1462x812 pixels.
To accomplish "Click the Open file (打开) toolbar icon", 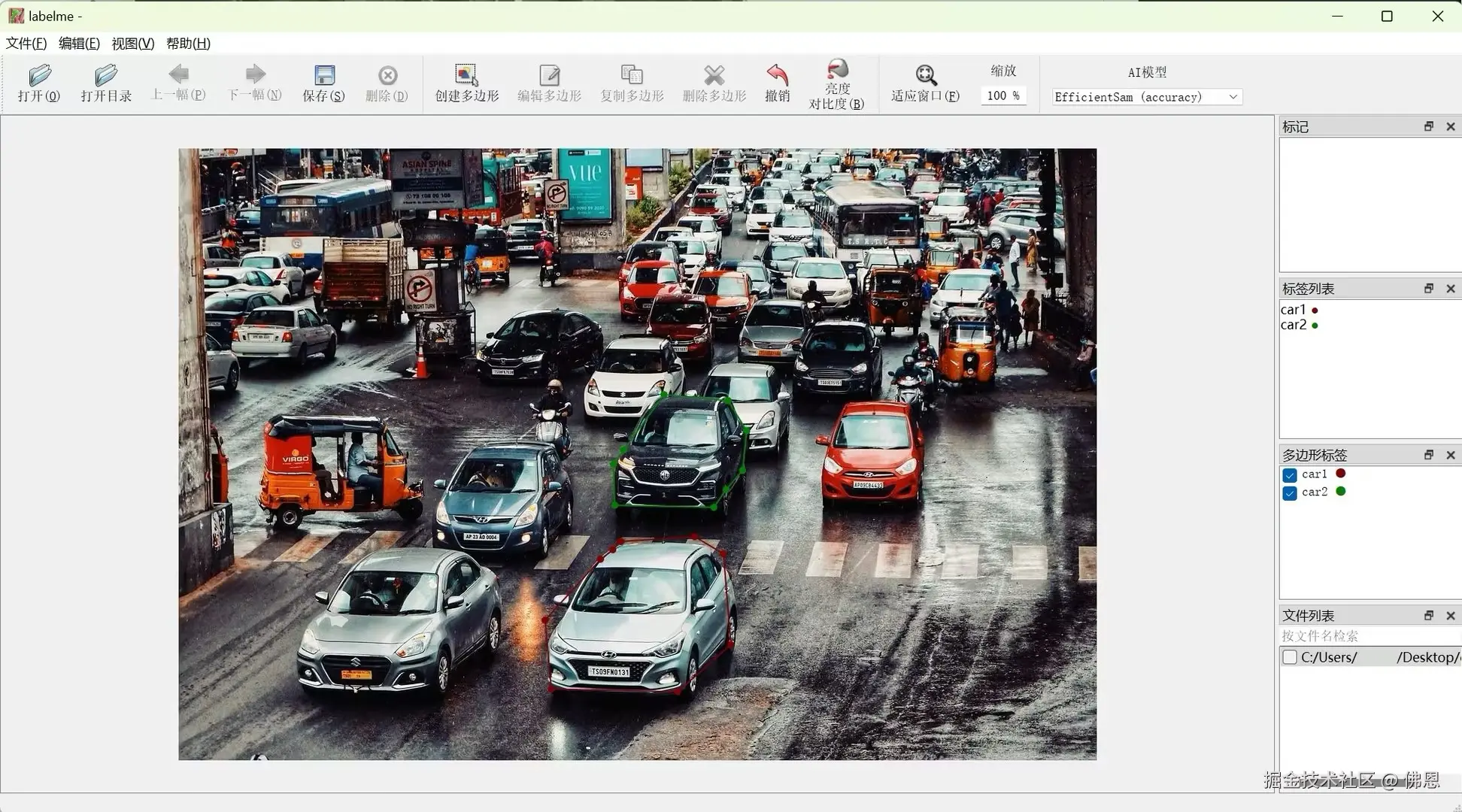I will 39,75.
